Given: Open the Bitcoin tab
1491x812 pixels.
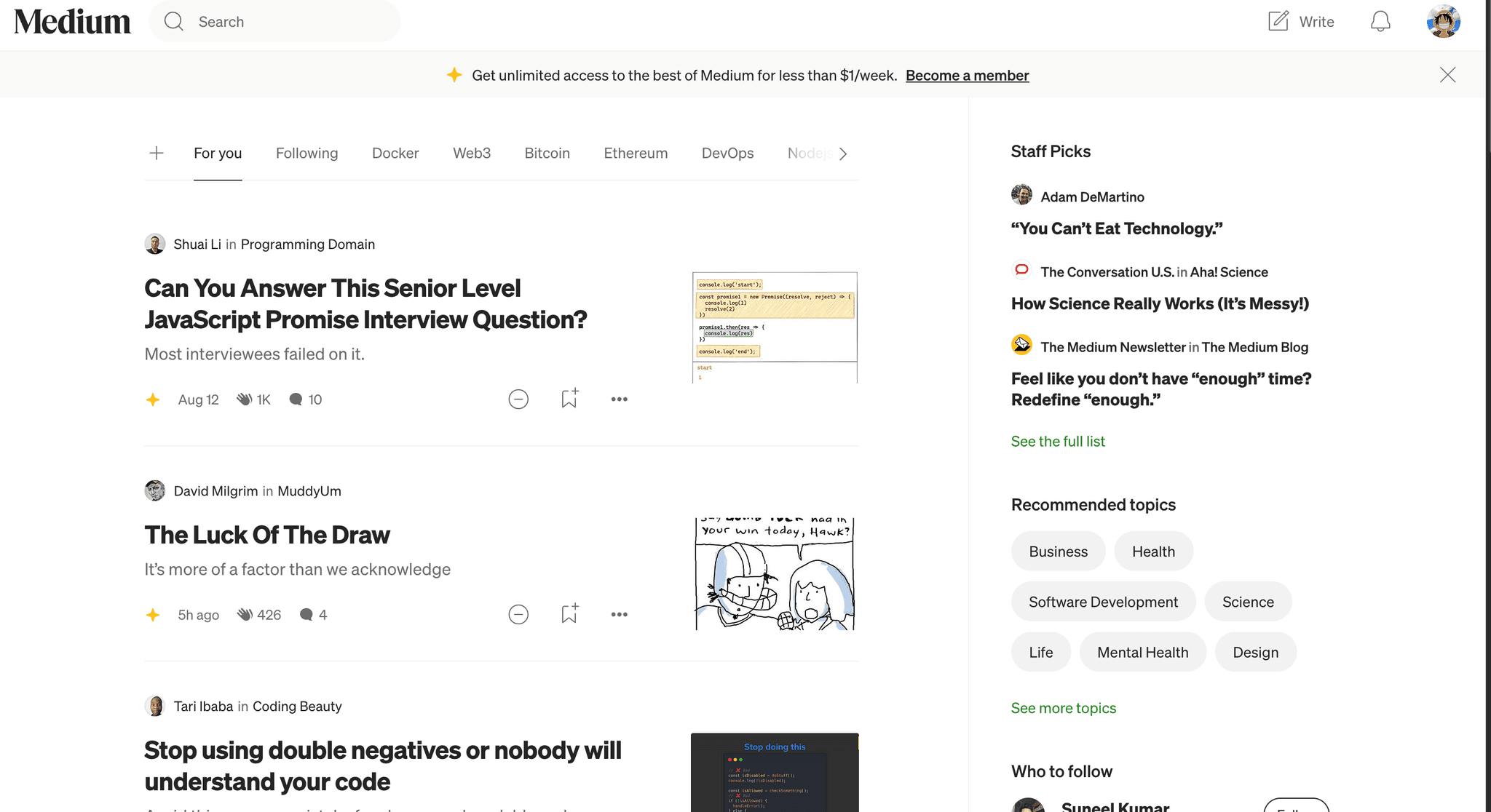Looking at the screenshot, I should (547, 153).
